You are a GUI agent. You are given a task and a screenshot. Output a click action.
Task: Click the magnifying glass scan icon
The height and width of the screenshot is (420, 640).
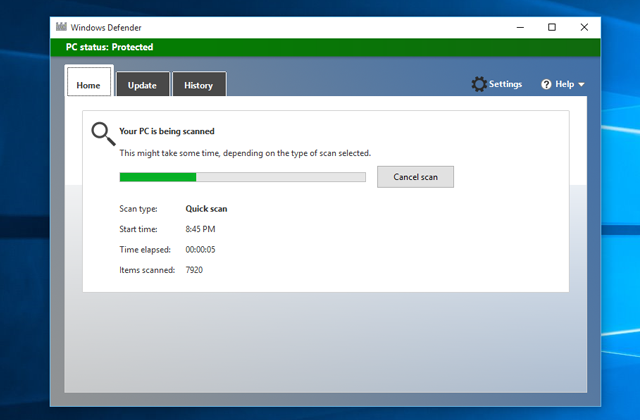point(103,134)
